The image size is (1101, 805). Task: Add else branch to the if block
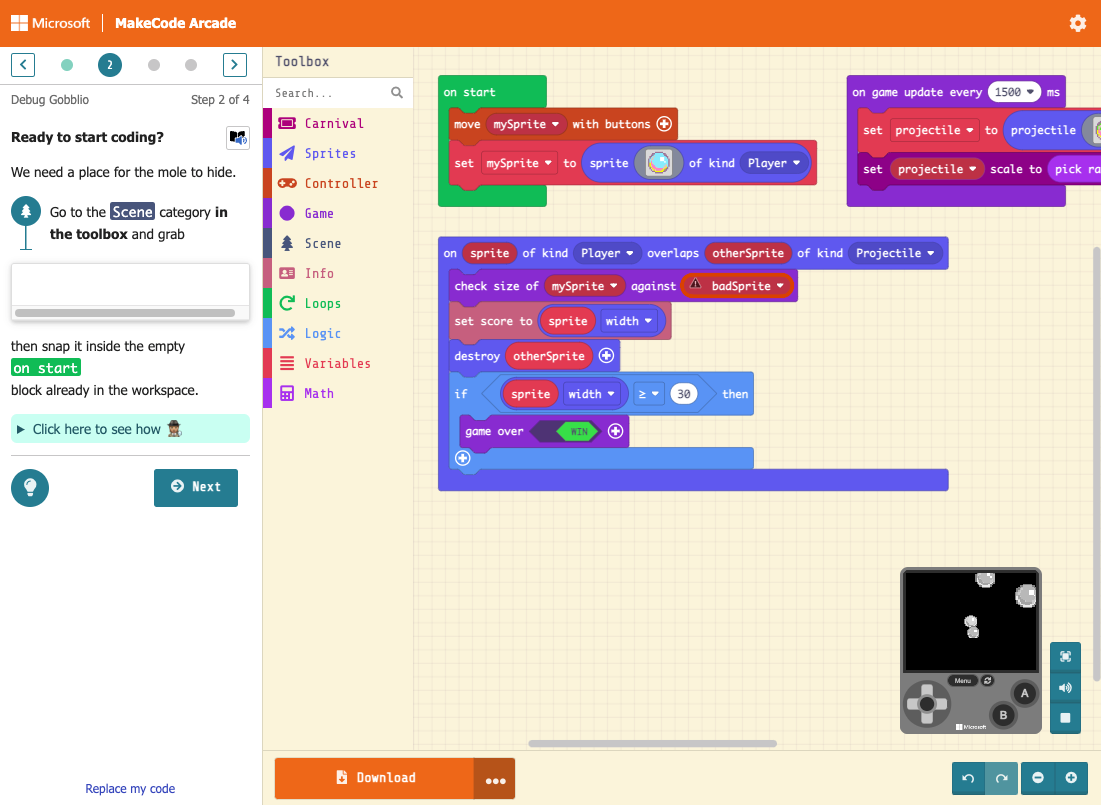point(463,459)
